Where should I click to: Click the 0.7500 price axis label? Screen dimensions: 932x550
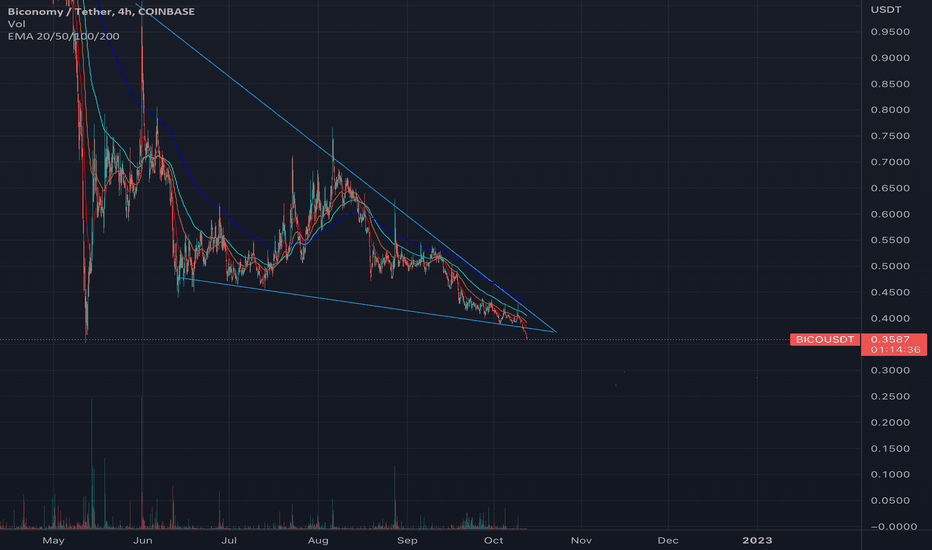(890, 136)
